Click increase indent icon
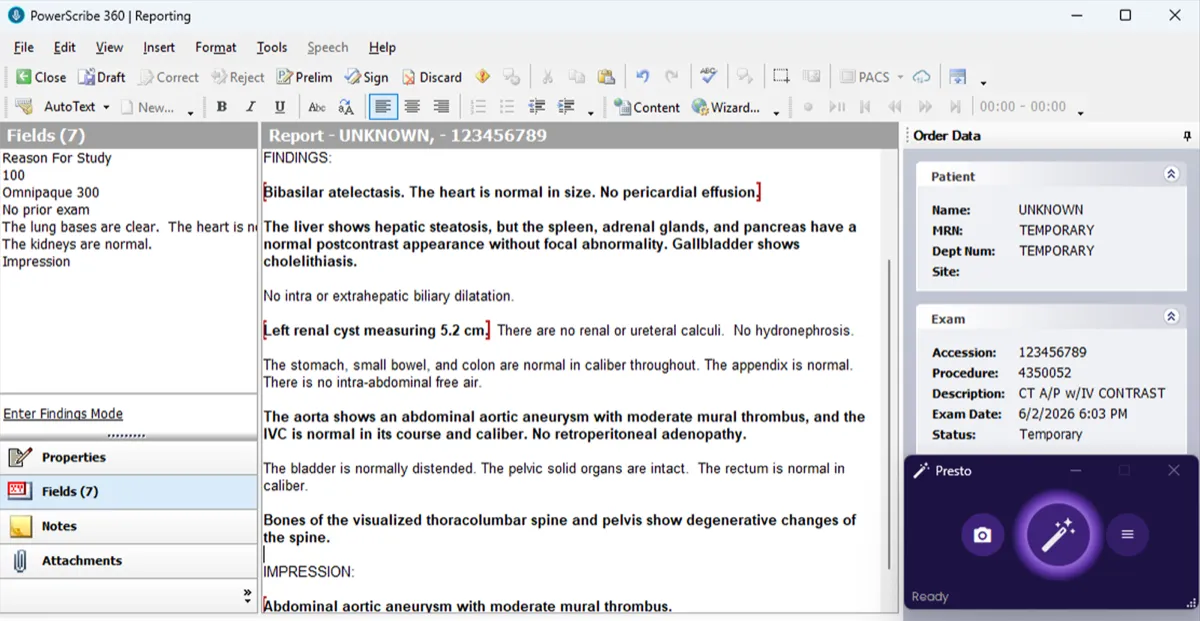Screen dimensions: 1200x621 pos(566,107)
